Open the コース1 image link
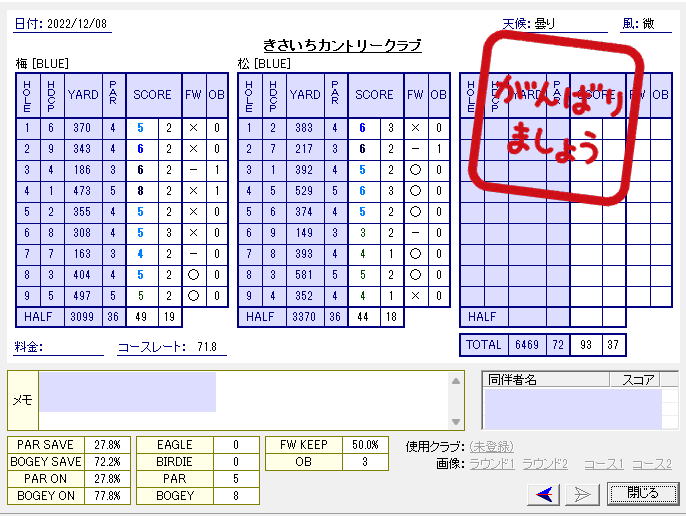The image size is (686, 516). pos(604,464)
